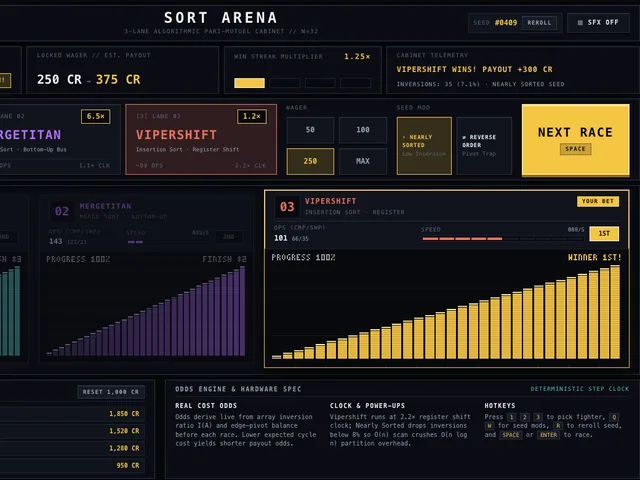Click the HOTKEYS heading
The width and height of the screenshot is (640, 480).
[x=500, y=406]
